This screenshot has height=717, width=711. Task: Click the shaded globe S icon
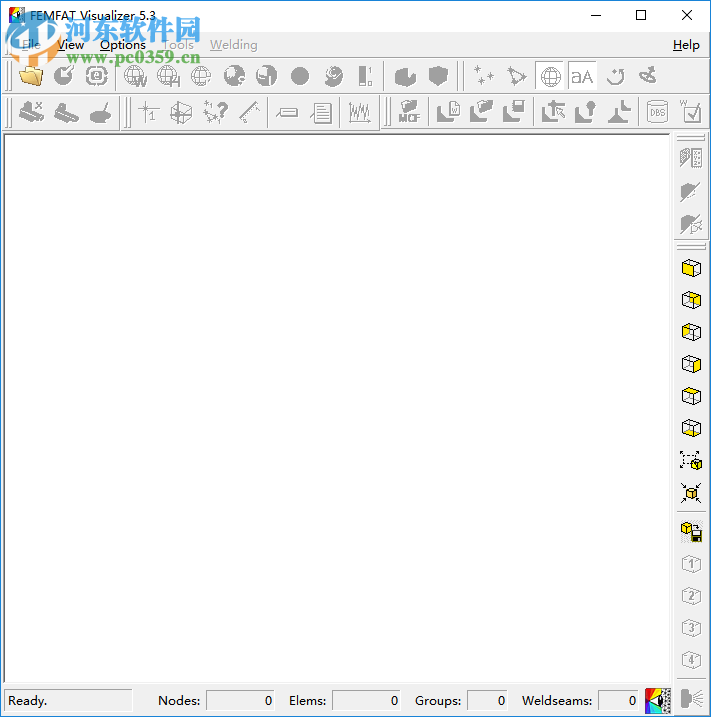click(x=234, y=76)
